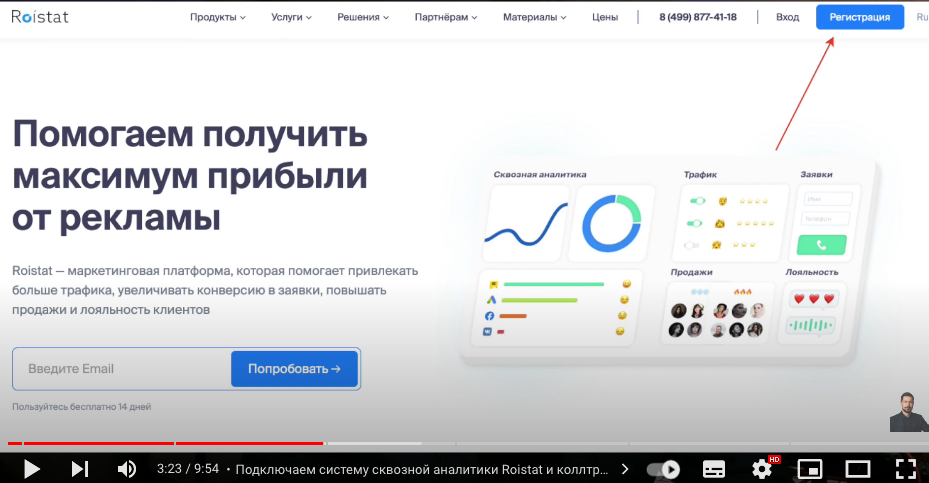The height and width of the screenshot is (483, 929).
Task: Click the Регистрация button
Action: pyautogui.click(x=860, y=17)
